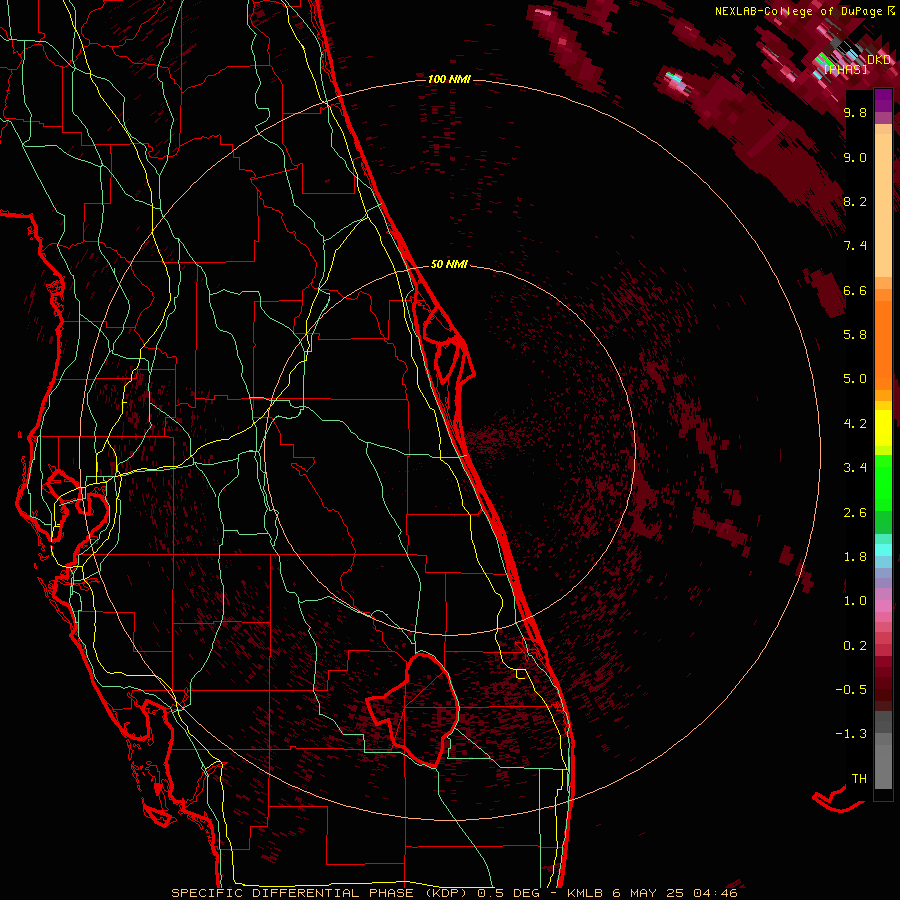Select the 4.2 scale value
900x900 pixels.
(855, 424)
